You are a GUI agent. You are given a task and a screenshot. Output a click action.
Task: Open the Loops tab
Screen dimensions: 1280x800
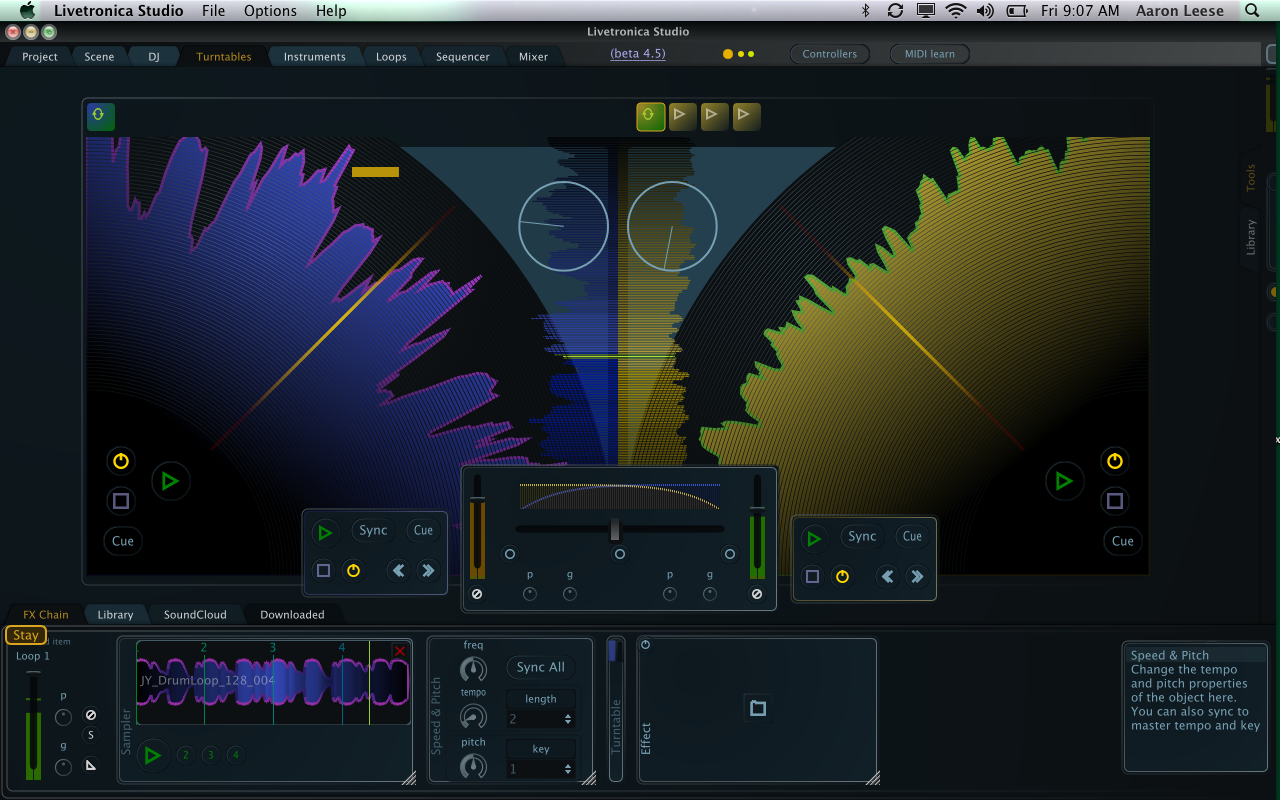(x=391, y=57)
